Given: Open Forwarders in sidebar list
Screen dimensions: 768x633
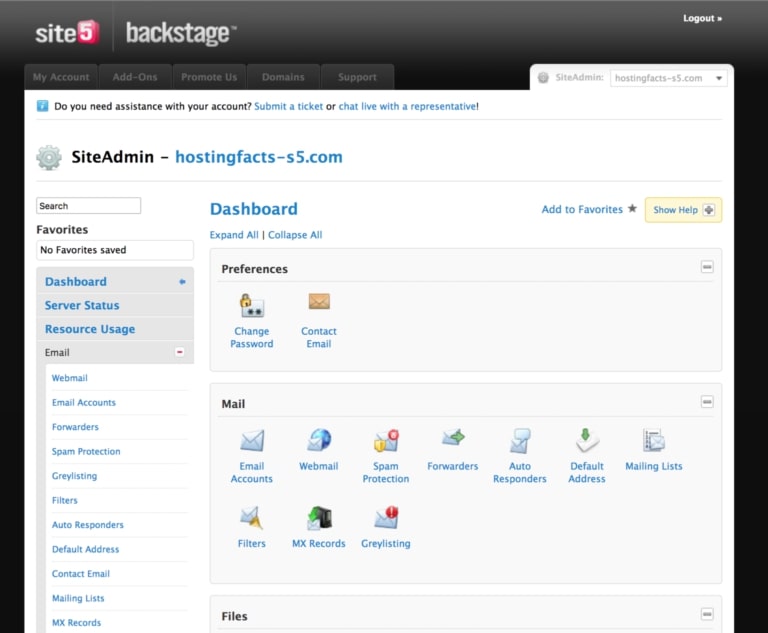Looking at the screenshot, I should pos(75,427).
